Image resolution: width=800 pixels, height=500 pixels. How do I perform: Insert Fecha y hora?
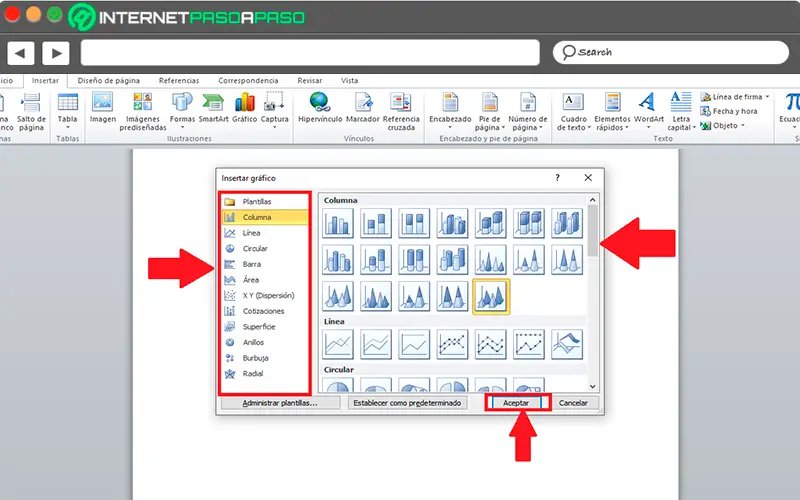729,111
